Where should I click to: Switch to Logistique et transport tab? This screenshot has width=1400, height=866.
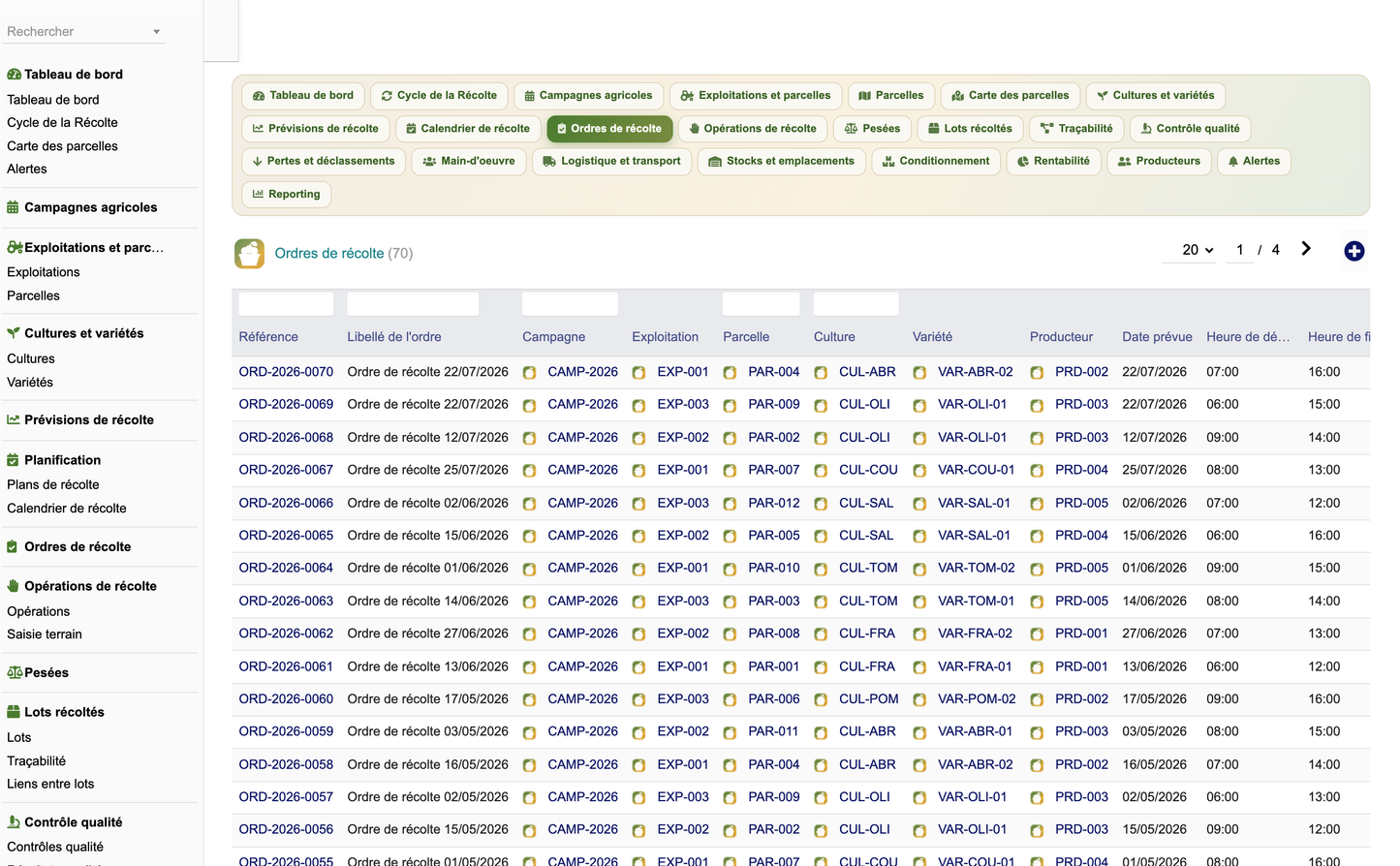[612, 162]
